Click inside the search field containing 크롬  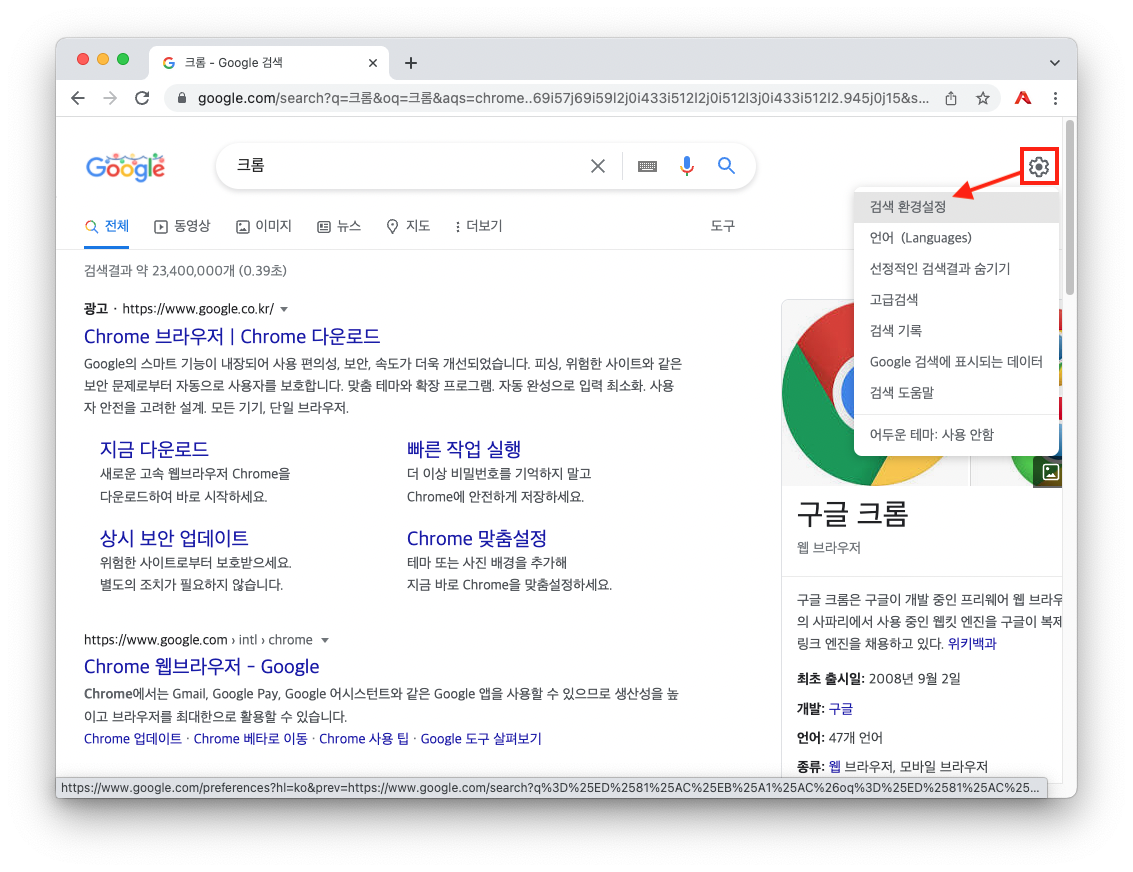pyautogui.click(x=405, y=166)
